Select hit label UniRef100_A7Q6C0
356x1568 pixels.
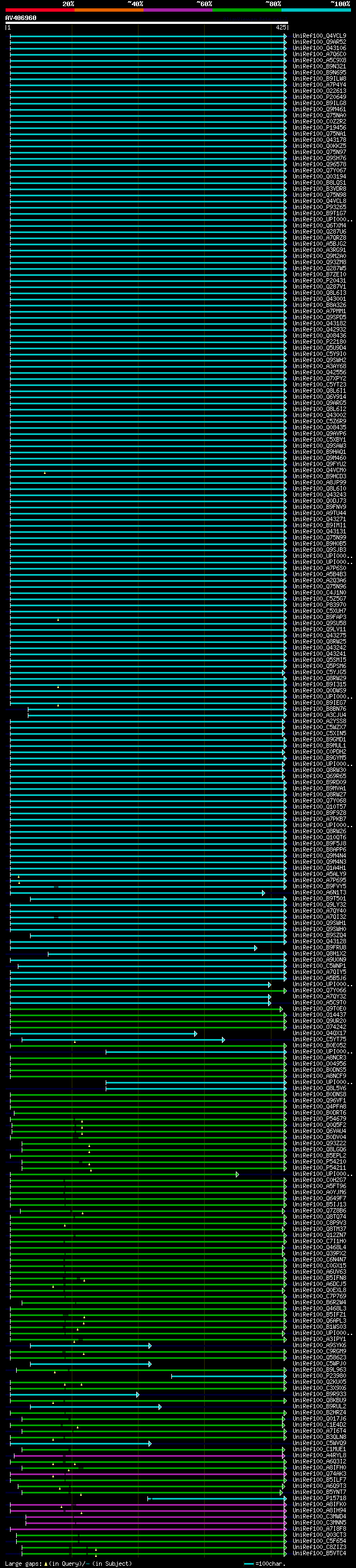pos(319,54)
